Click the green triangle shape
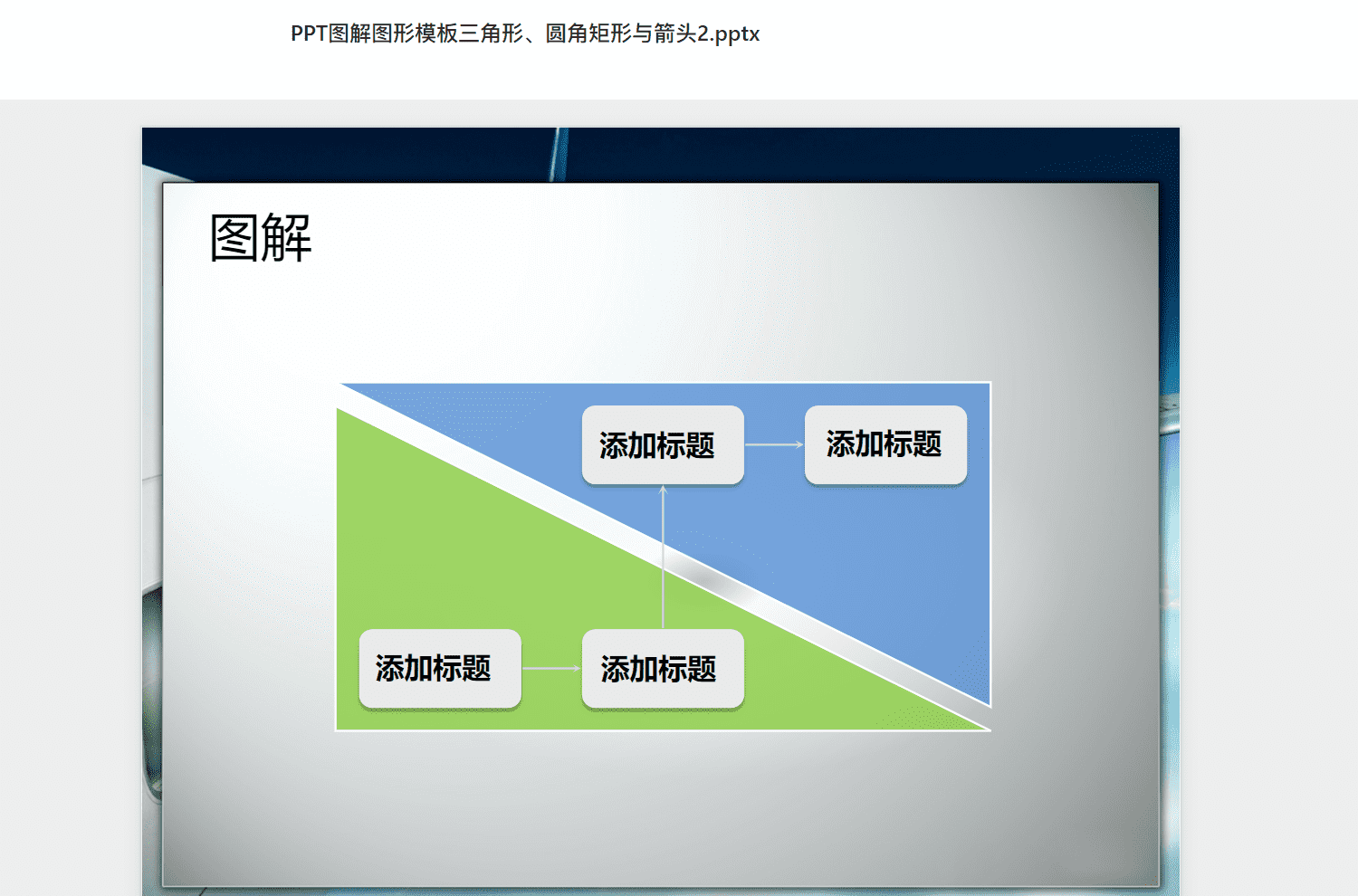This screenshot has height=896, width=1358. click(x=453, y=561)
